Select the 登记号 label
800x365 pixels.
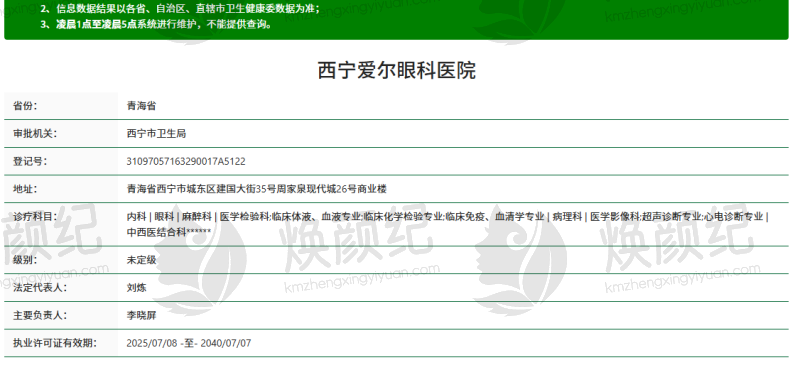[x=30, y=161]
